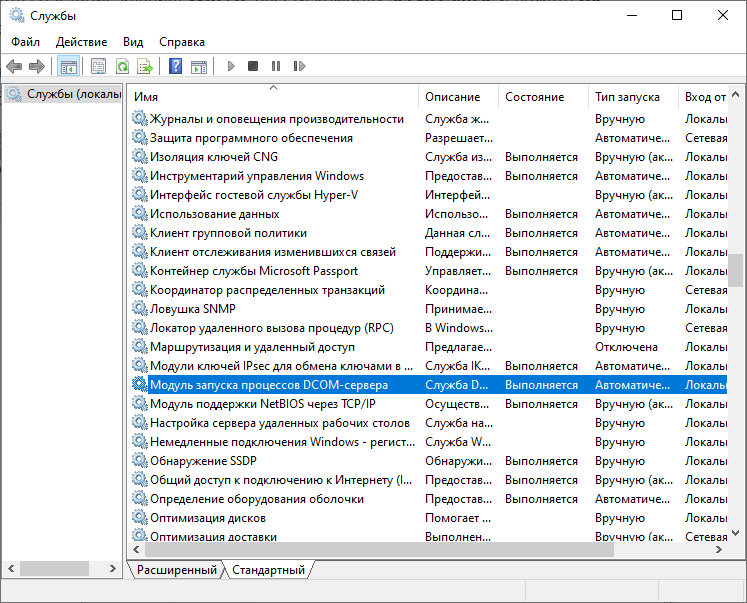
Task: Click gear icon of Защита программного обеспечения
Action: [x=140, y=138]
